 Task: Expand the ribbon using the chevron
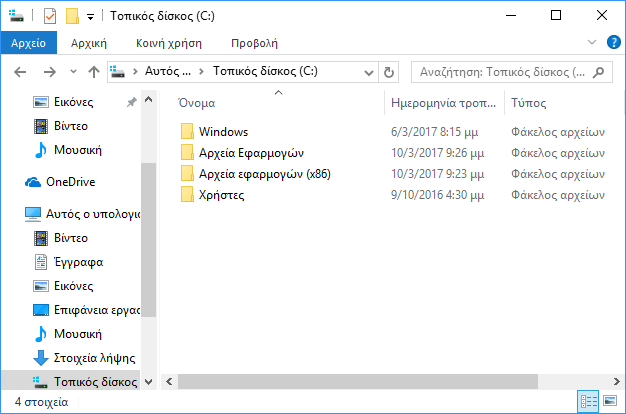pos(592,42)
